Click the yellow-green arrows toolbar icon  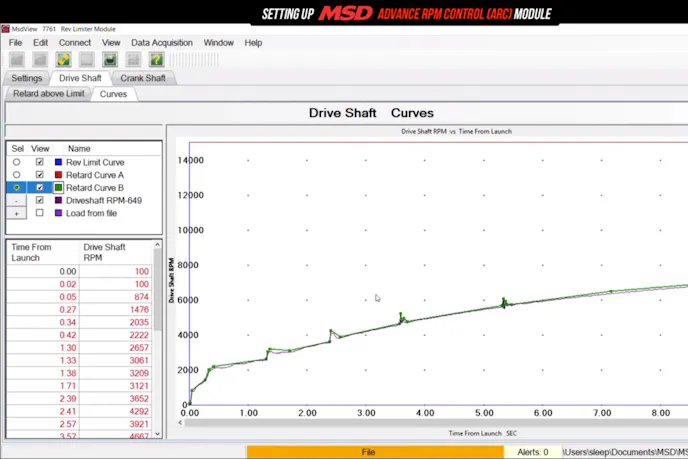(63, 60)
